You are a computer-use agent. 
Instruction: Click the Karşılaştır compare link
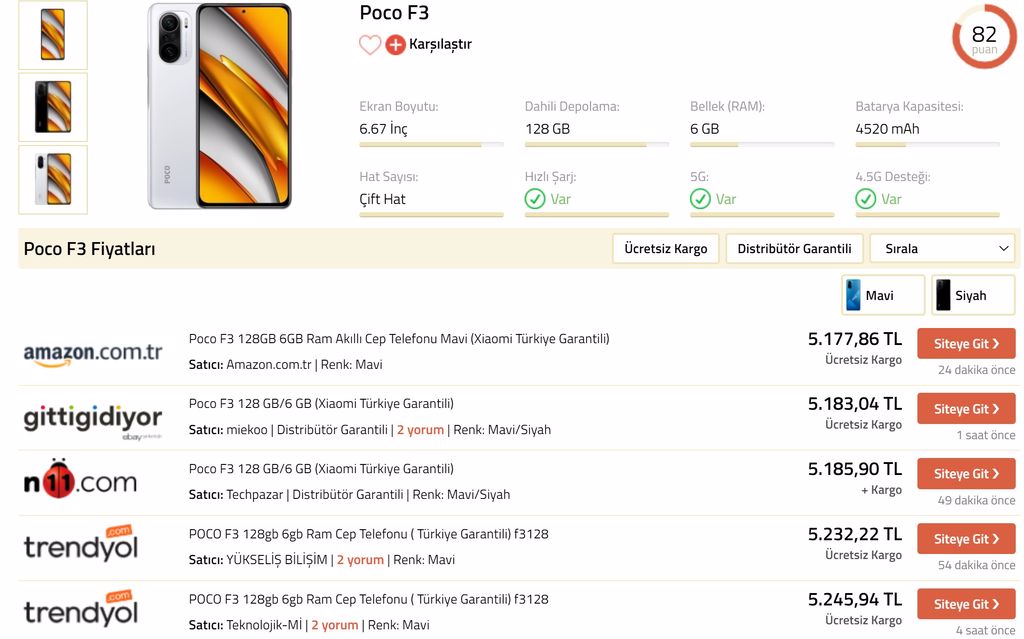[x=440, y=44]
